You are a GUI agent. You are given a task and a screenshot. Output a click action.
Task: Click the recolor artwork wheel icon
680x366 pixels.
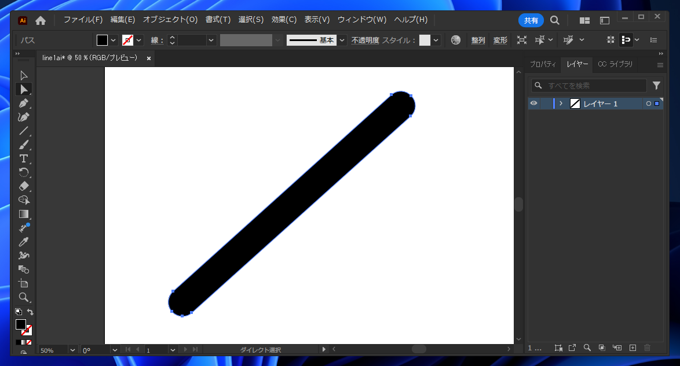tap(455, 40)
